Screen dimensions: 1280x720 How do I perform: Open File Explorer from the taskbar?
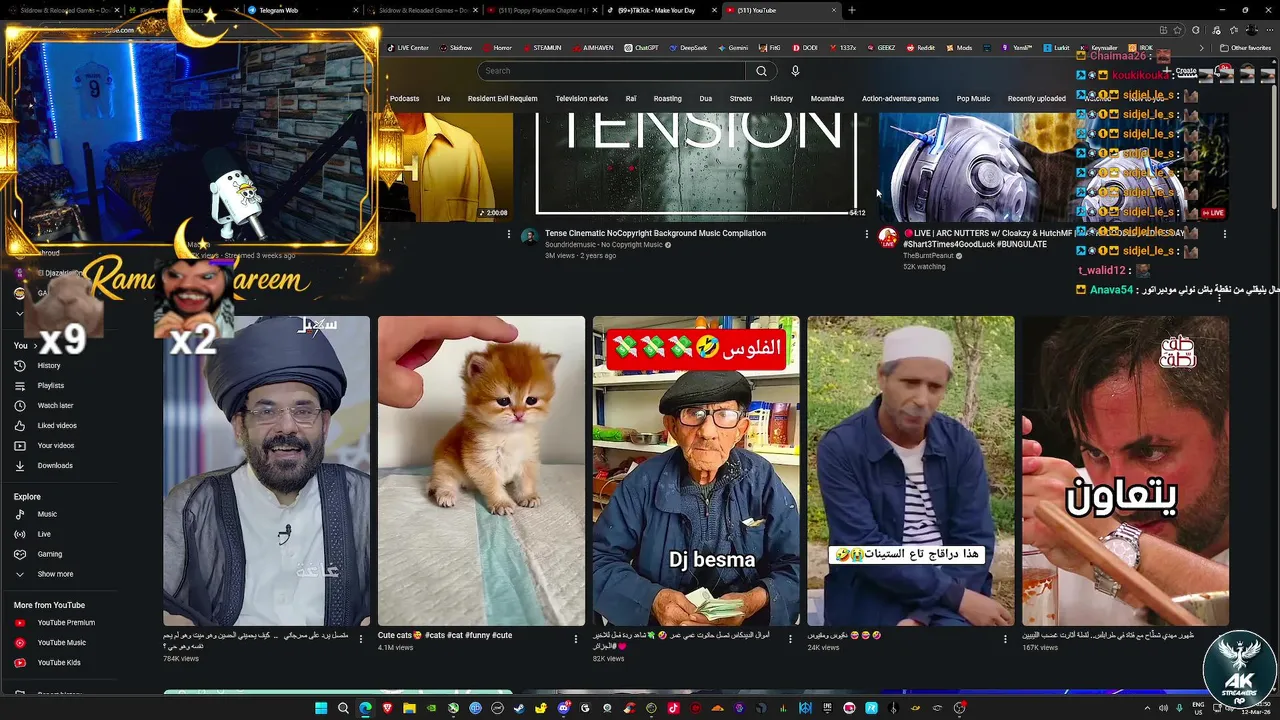tap(409, 708)
